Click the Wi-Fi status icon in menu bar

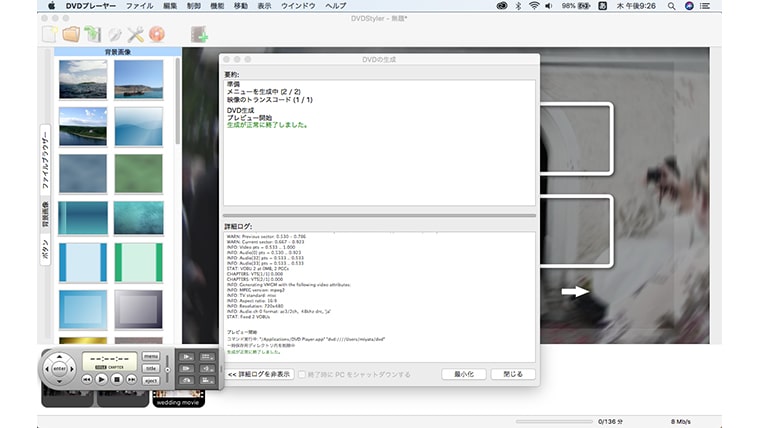pyautogui.click(x=534, y=6)
